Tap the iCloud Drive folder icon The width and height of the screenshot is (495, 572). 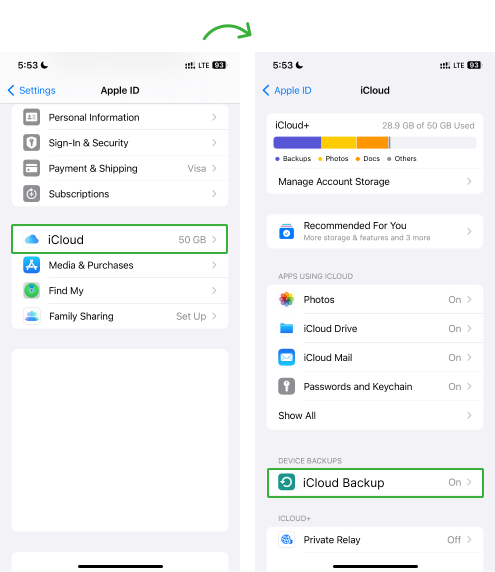(286, 329)
